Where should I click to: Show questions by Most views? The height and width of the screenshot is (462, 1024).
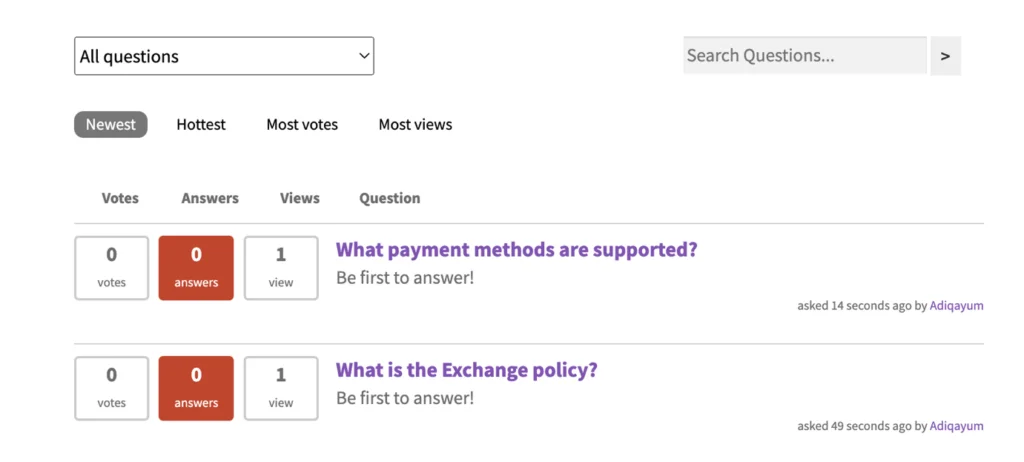tap(415, 125)
